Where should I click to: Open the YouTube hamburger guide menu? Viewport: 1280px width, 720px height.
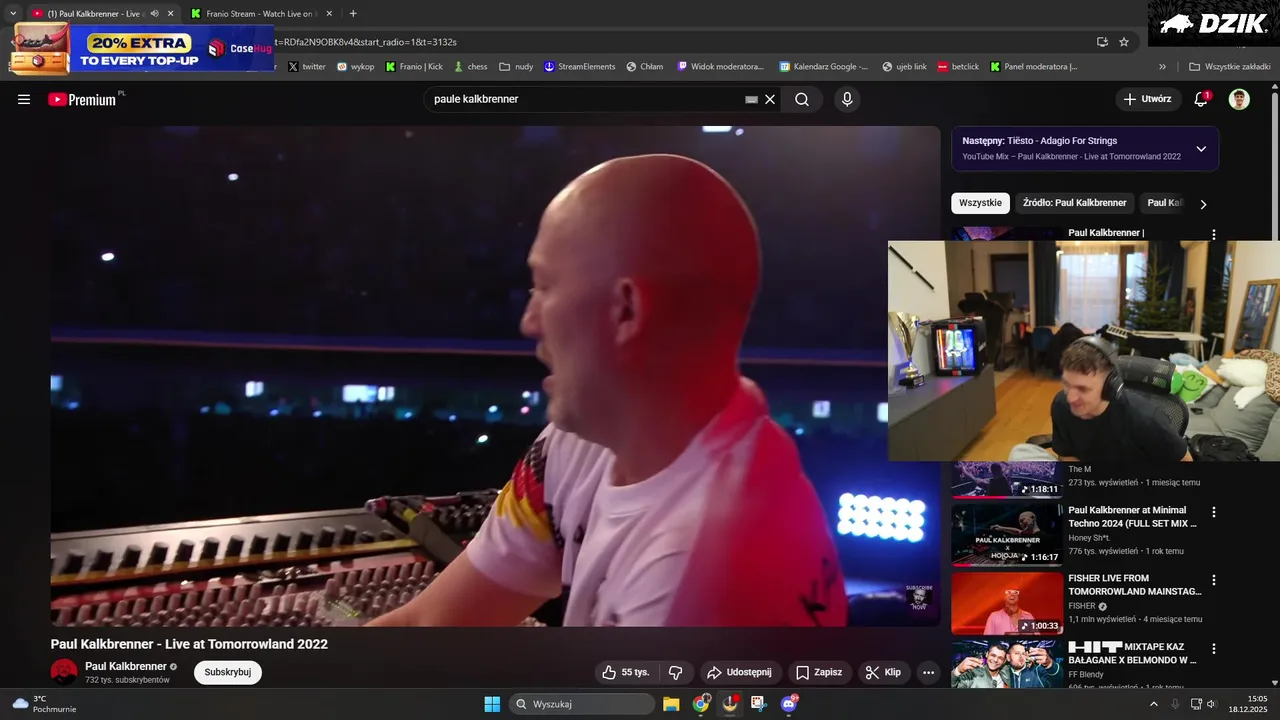24,99
